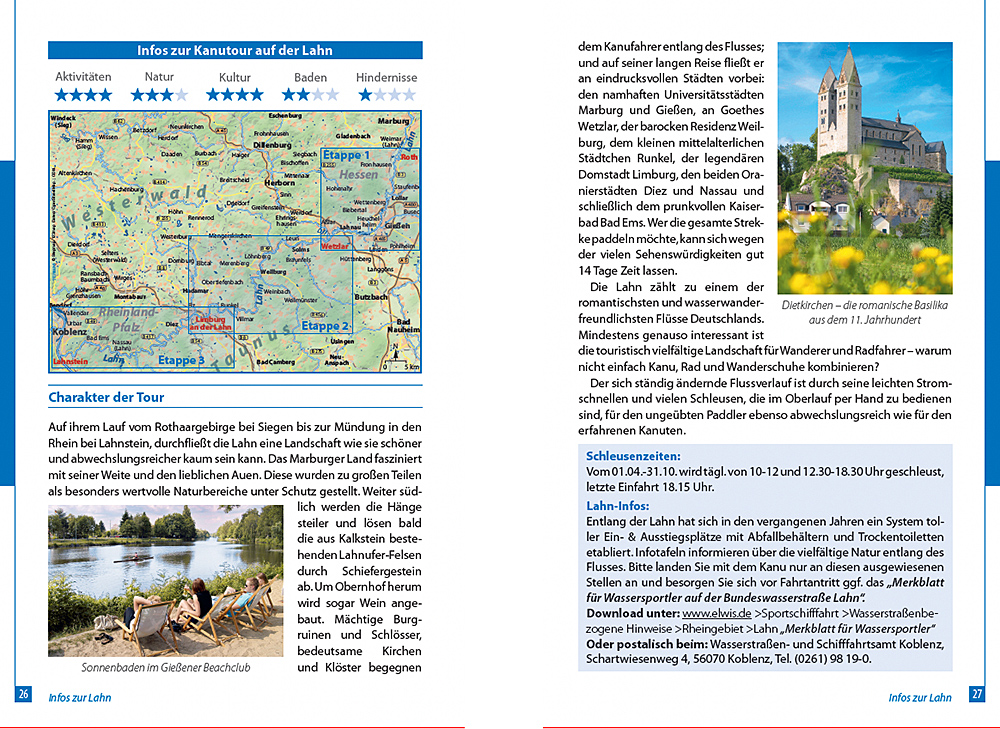Image resolution: width=1000 pixels, height=729 pixels.
Task: Click 'Download unter:' label
Action: click(633, 614)
